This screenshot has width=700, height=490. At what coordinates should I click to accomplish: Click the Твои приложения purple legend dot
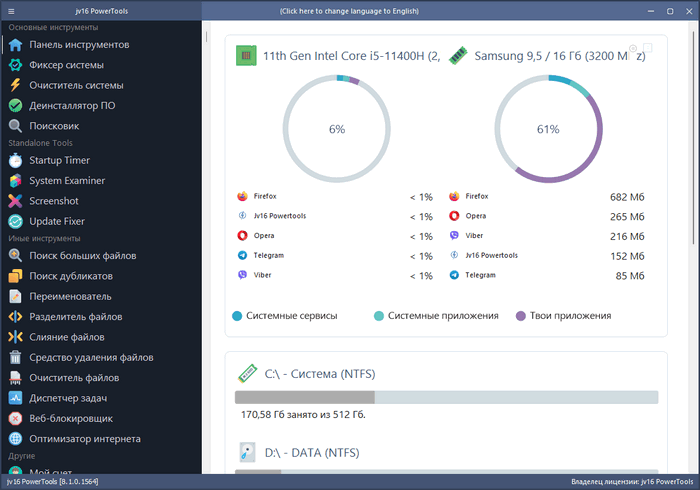click(x=521, y=316)
